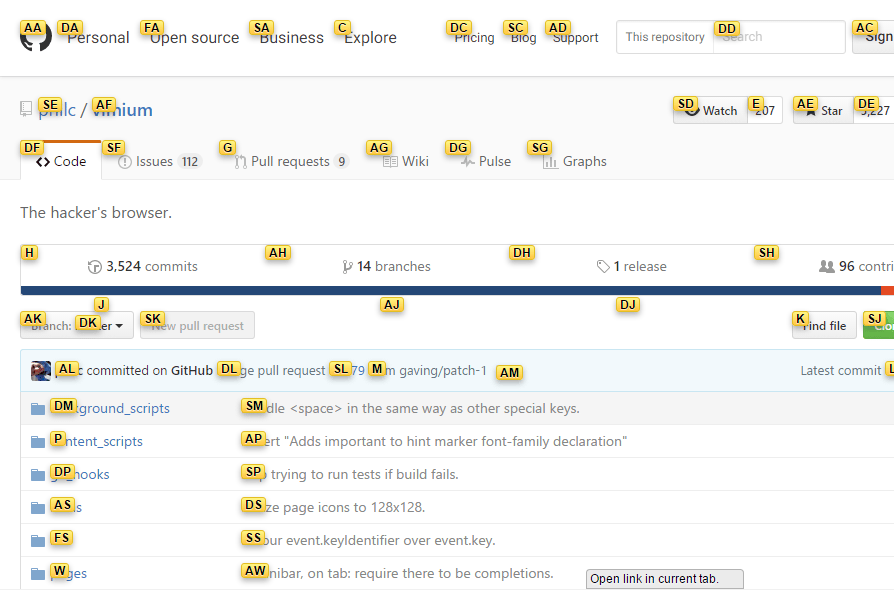
Task: Open the Pull requests tab
Action: point(291,161)
